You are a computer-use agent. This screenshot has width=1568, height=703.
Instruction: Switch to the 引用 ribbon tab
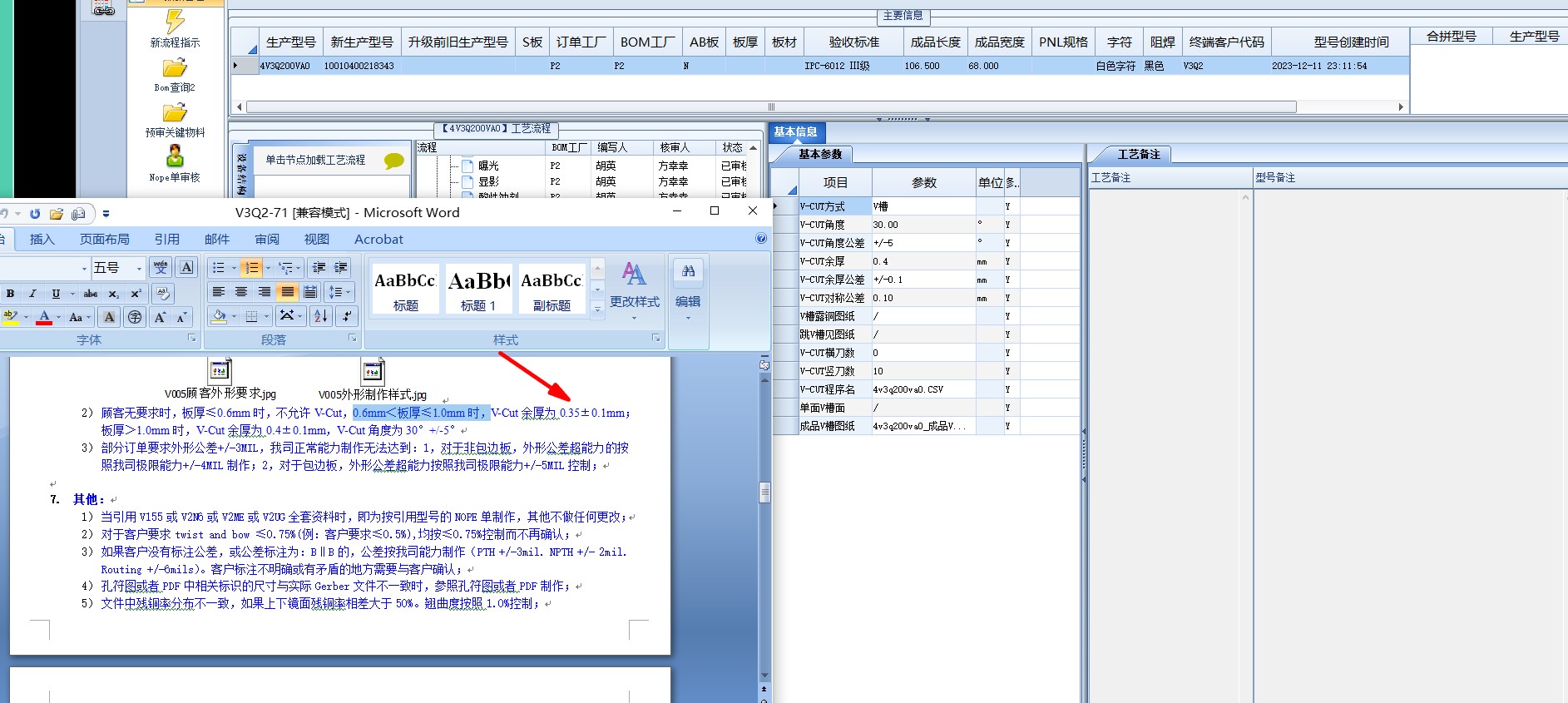click(166, 240)
